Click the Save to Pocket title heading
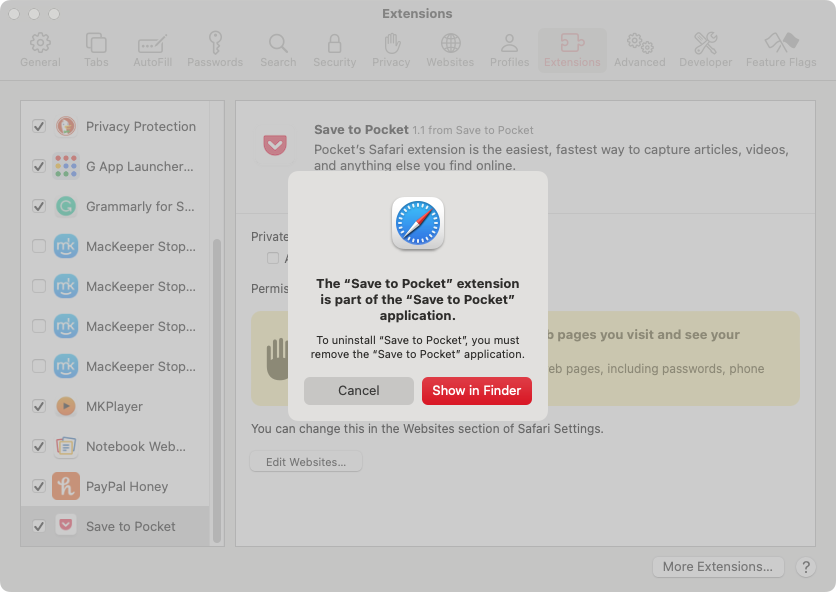Image resolution: width=836 pixels, height=592 pixels. click(x=361, y=130)
